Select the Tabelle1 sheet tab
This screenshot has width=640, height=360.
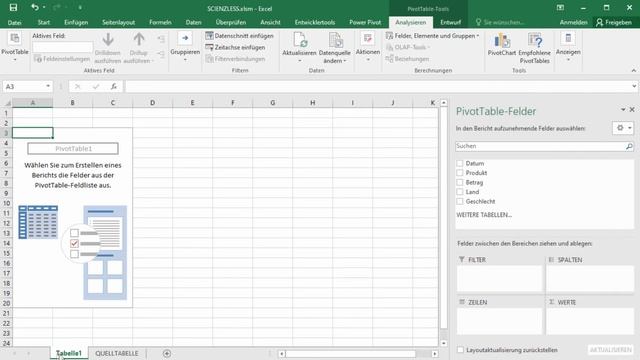click(x=69, y=353)
